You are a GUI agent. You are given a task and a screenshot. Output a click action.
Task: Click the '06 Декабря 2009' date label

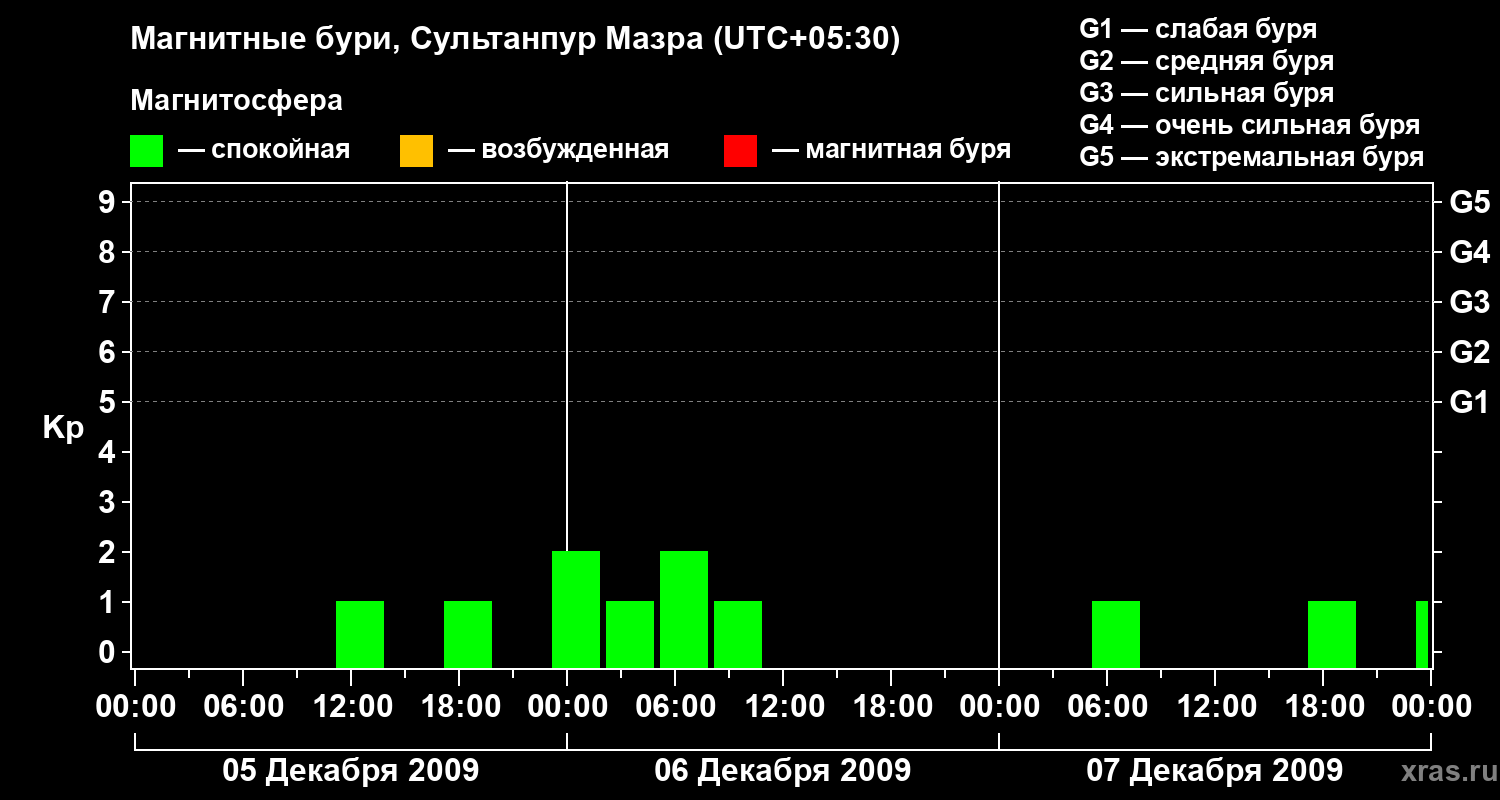(782, 771)
